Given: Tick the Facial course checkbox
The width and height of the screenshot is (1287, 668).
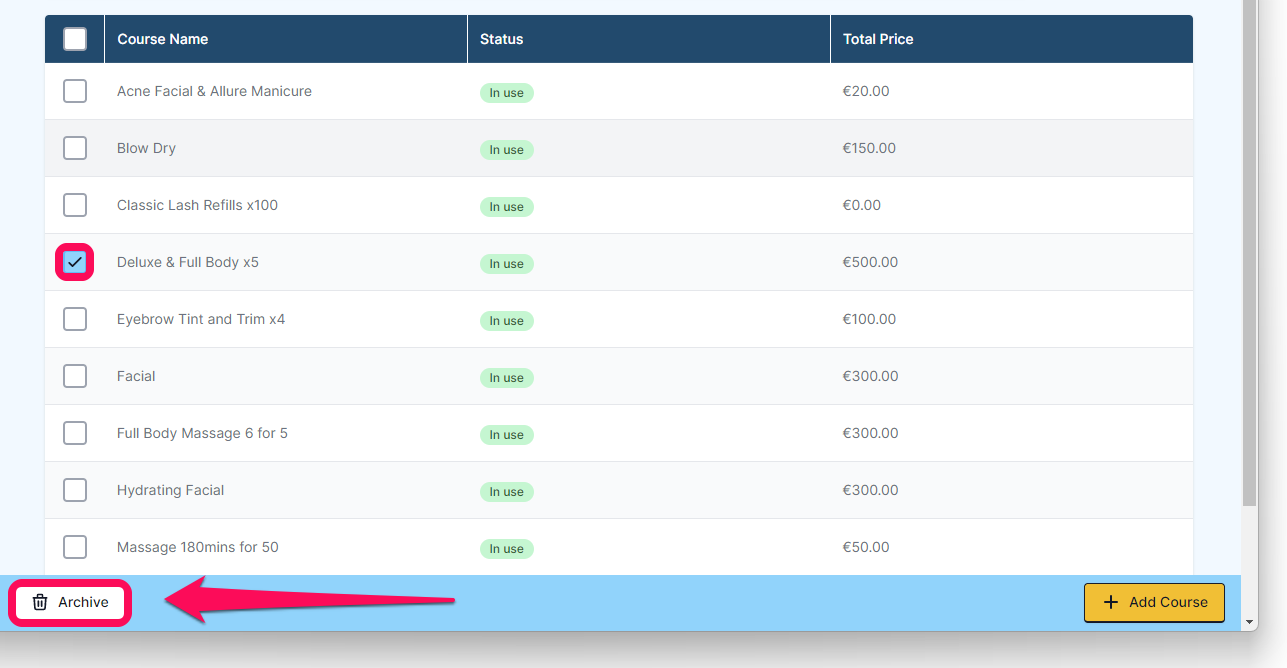Looking at the screenshot, I should [x=75, y=376].
